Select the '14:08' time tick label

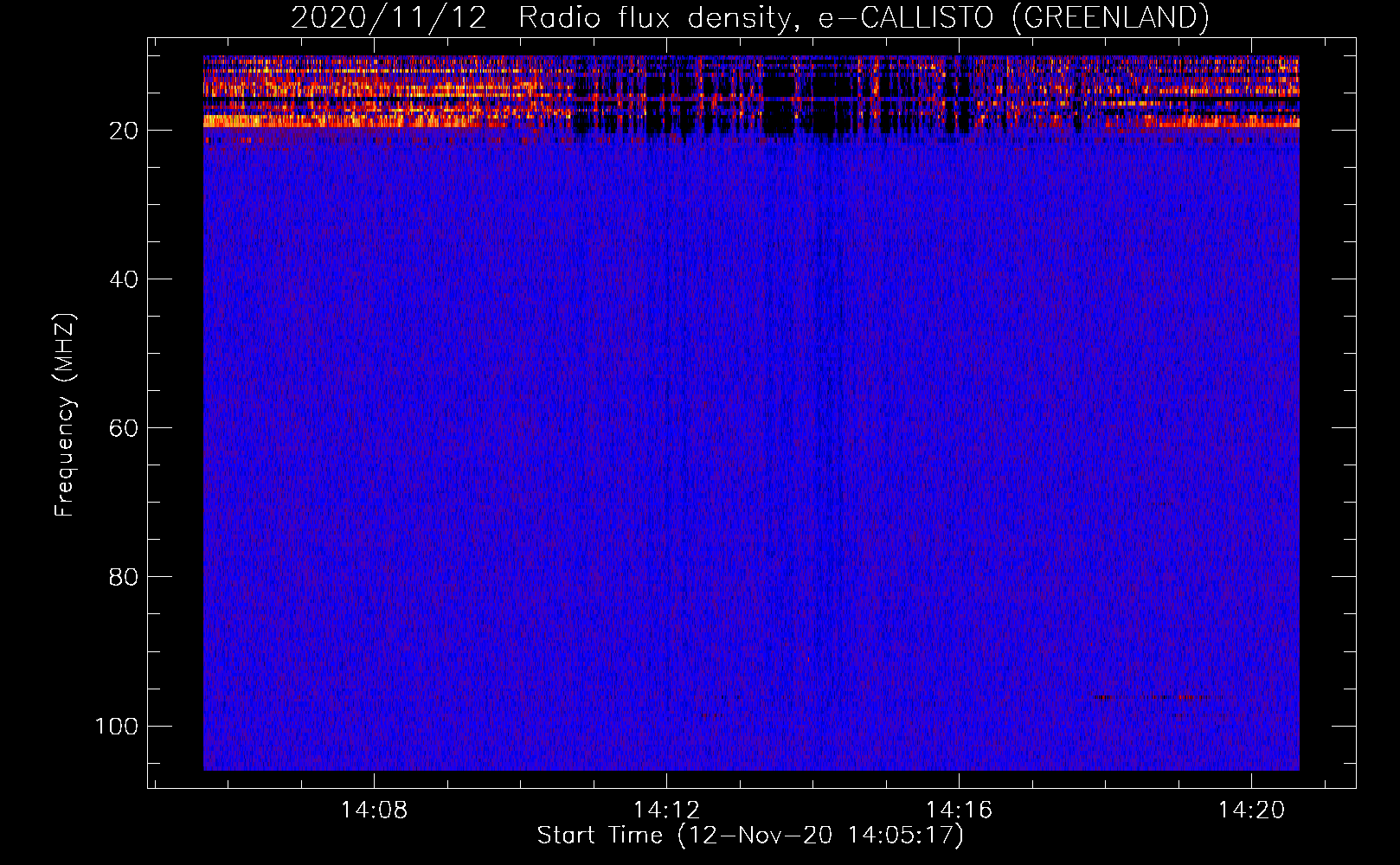pyautogui.click(x=374, y=811)
